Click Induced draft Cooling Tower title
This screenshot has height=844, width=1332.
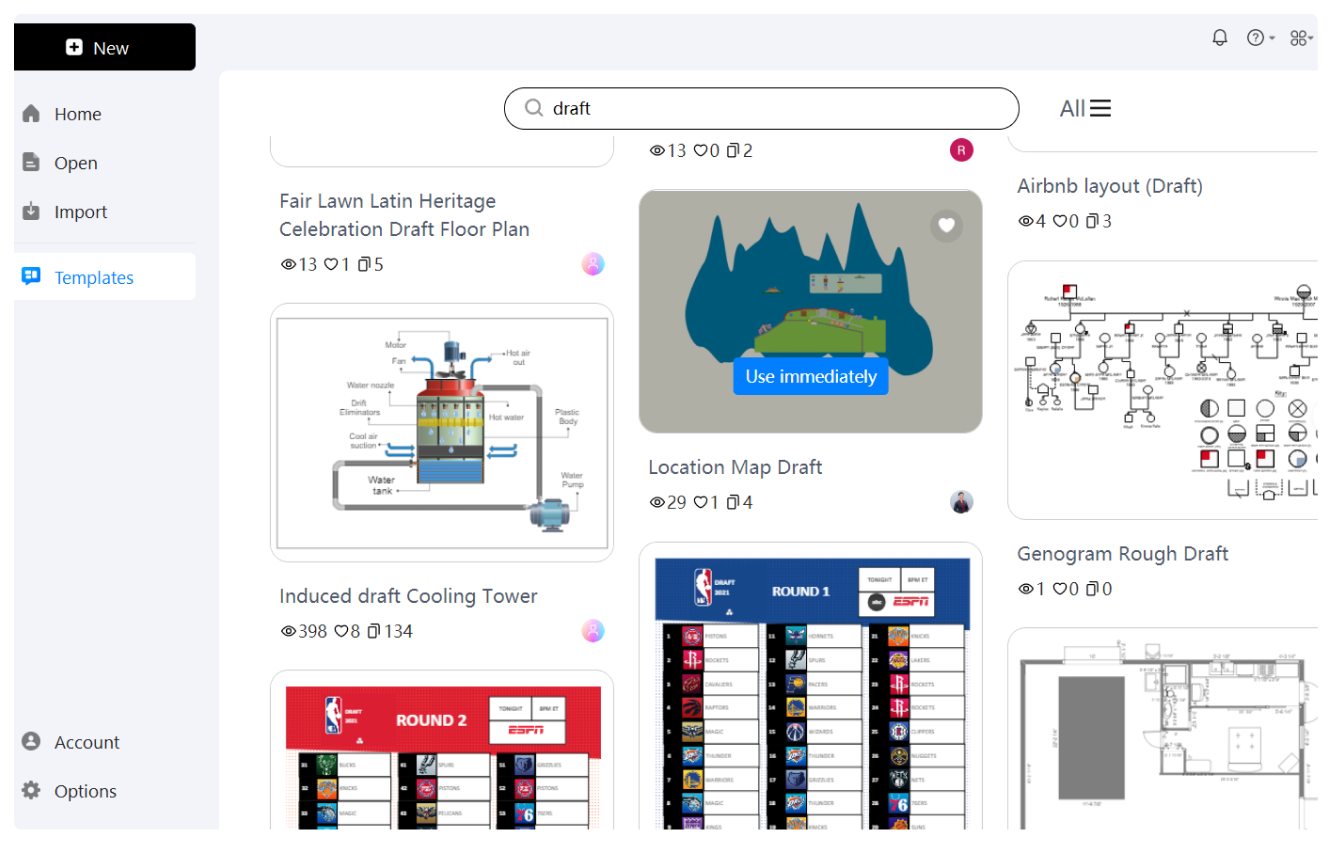(408, 596)
